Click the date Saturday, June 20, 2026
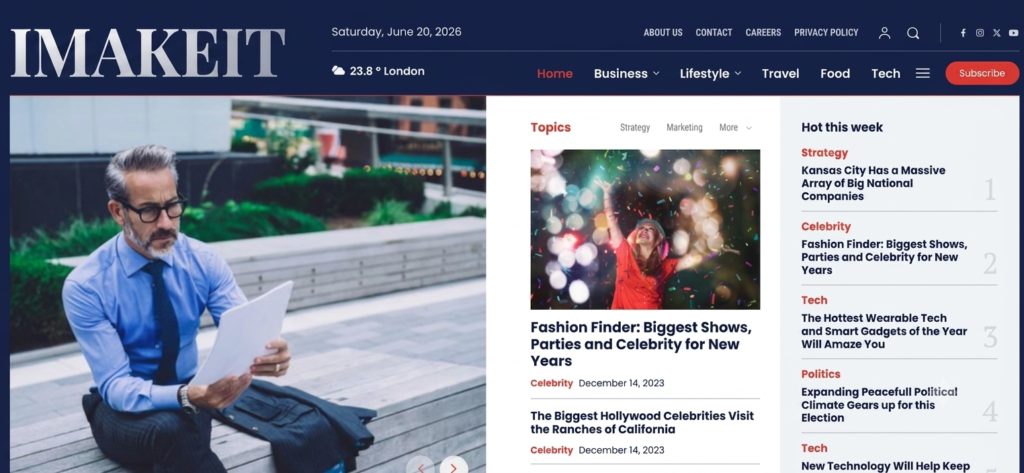 (396, 32)
